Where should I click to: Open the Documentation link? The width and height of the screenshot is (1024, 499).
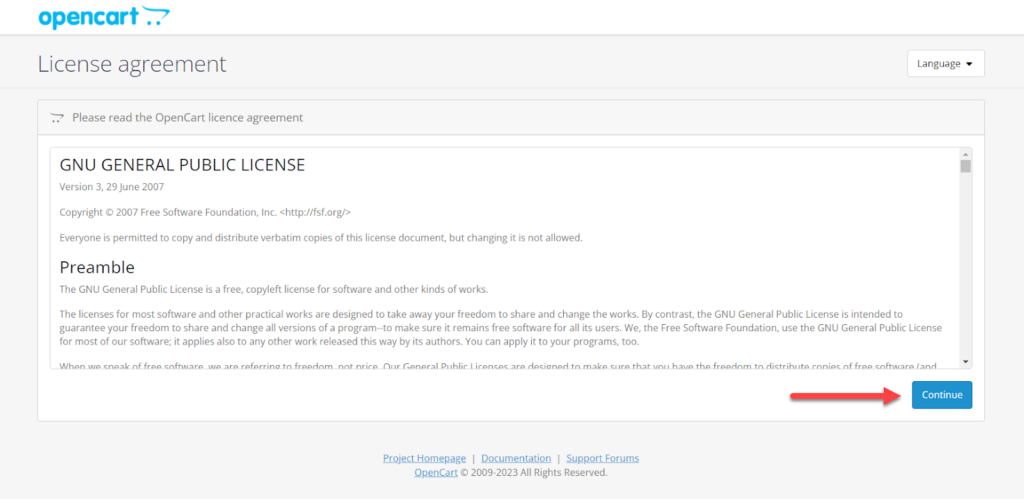[x=516, y=458]
